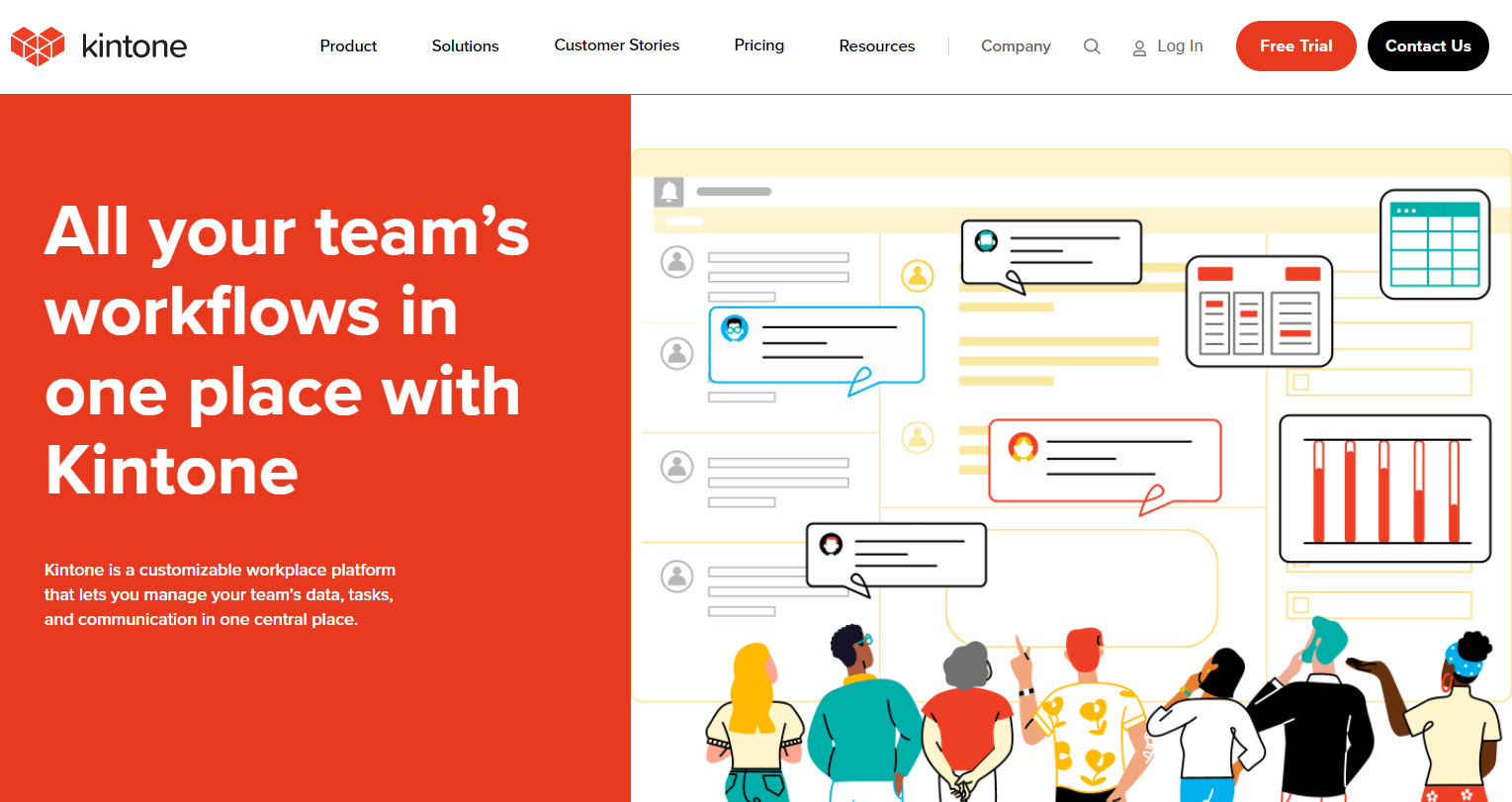Start a Free Trial
1512x802 pixels.
[x=1295, y=45]
